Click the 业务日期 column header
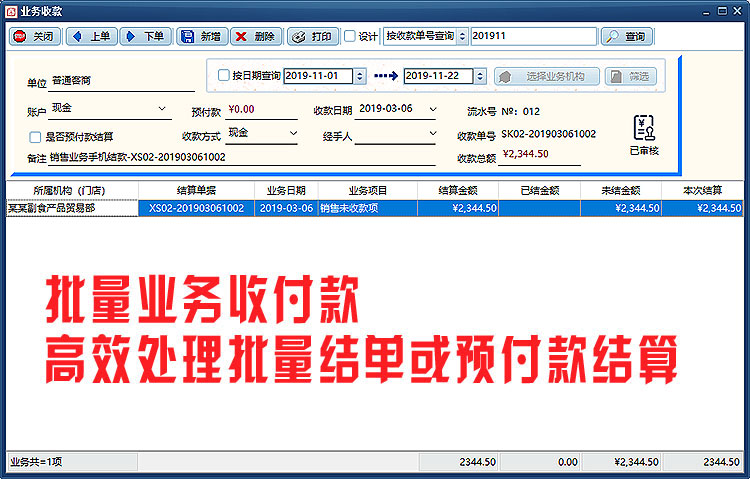 287,190
